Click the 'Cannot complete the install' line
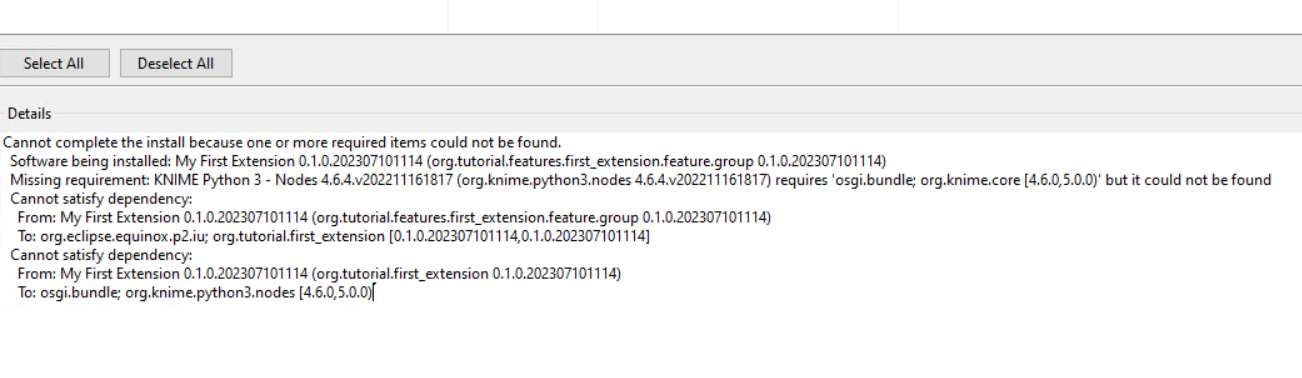This screenshot has width=1302, height=378. click(282, 142)
